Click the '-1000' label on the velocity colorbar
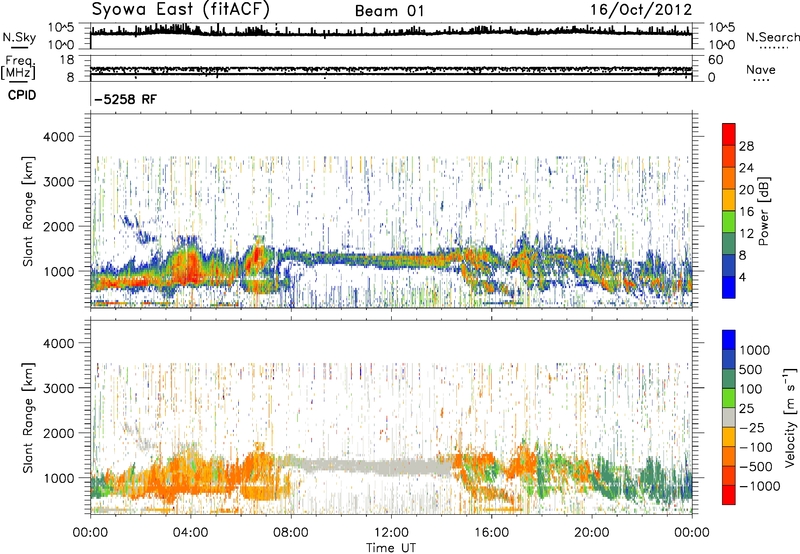800x554 pixels. click(x=760, y=486)
